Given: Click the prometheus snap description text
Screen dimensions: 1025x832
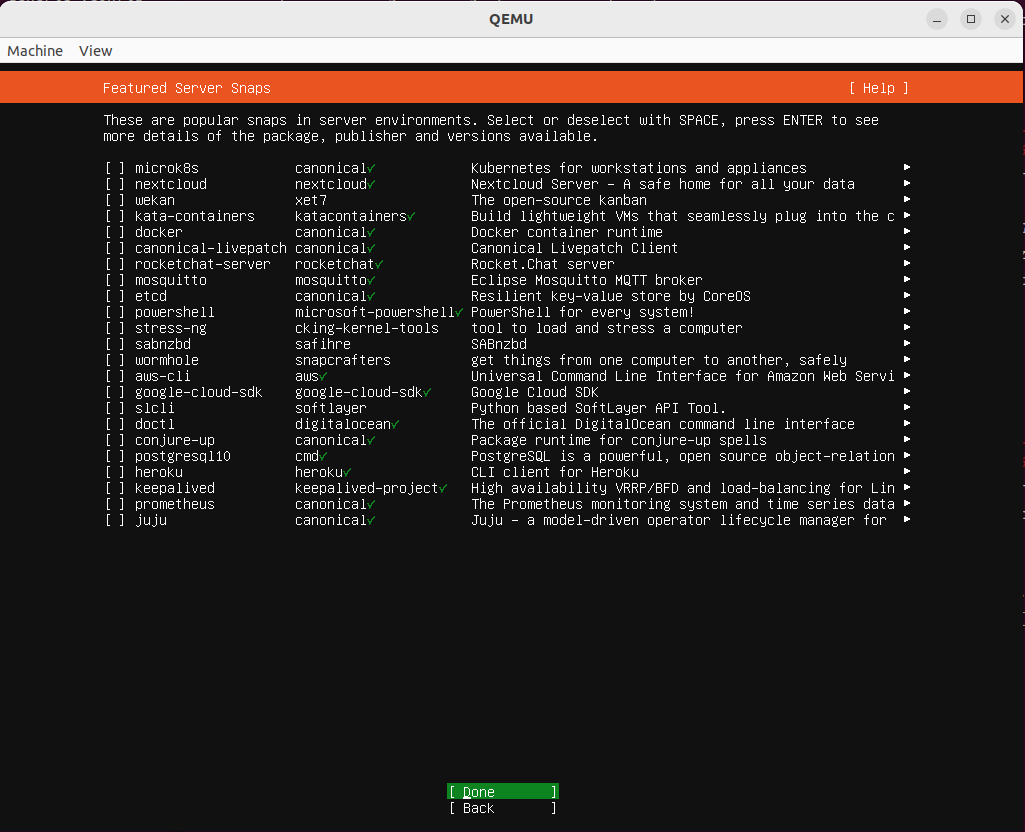Looking at the screenshot, I should point(682,504).
